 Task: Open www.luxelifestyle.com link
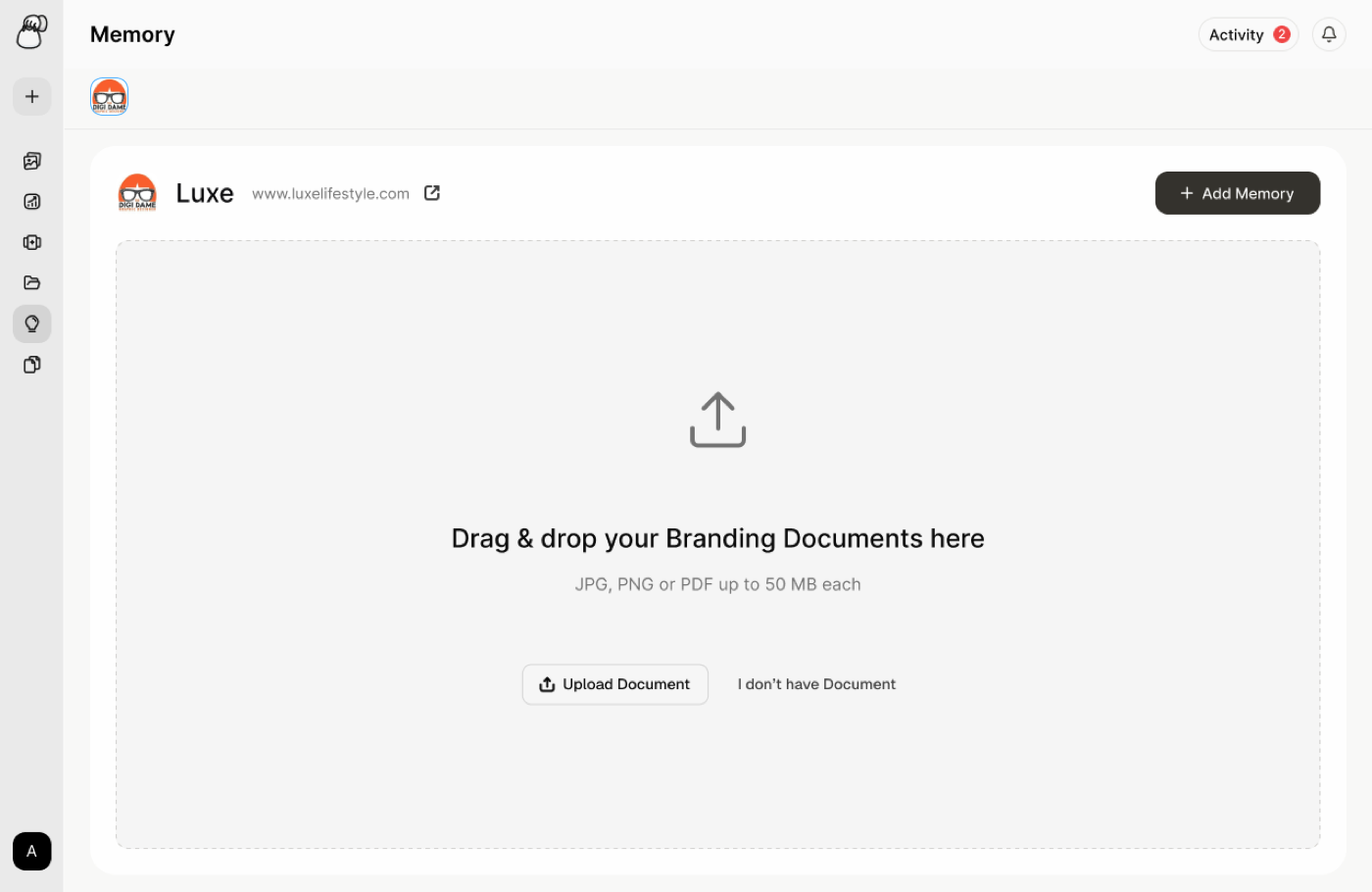330,193
